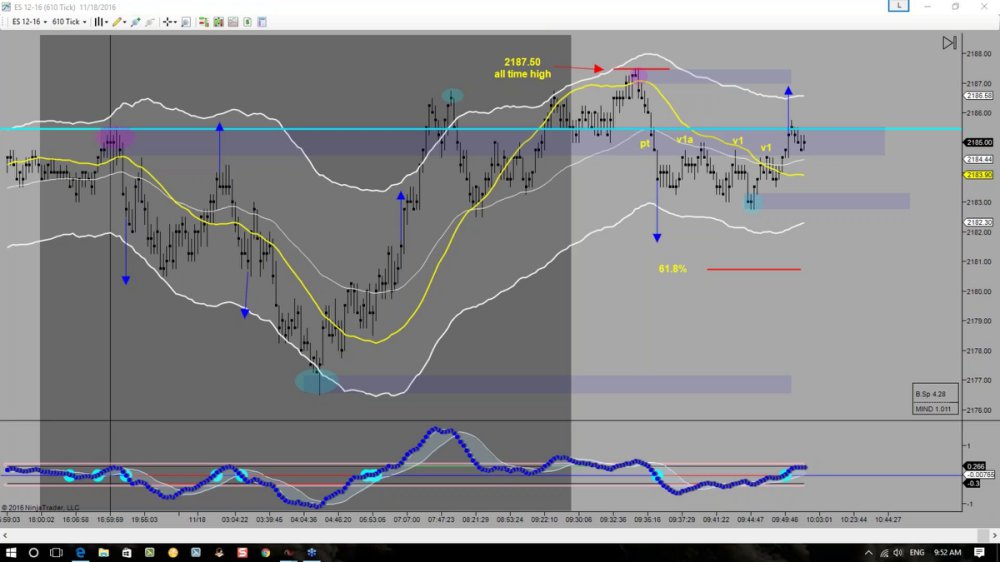Open Microsoft Edge from the taskbar
1000x562 pixels.
pos(80,552)
